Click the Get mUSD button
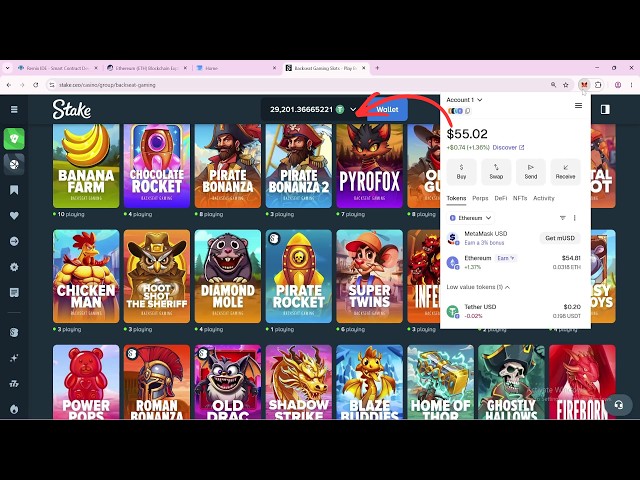Viewport: 640px width, 480px height. (x=560, y=238)
